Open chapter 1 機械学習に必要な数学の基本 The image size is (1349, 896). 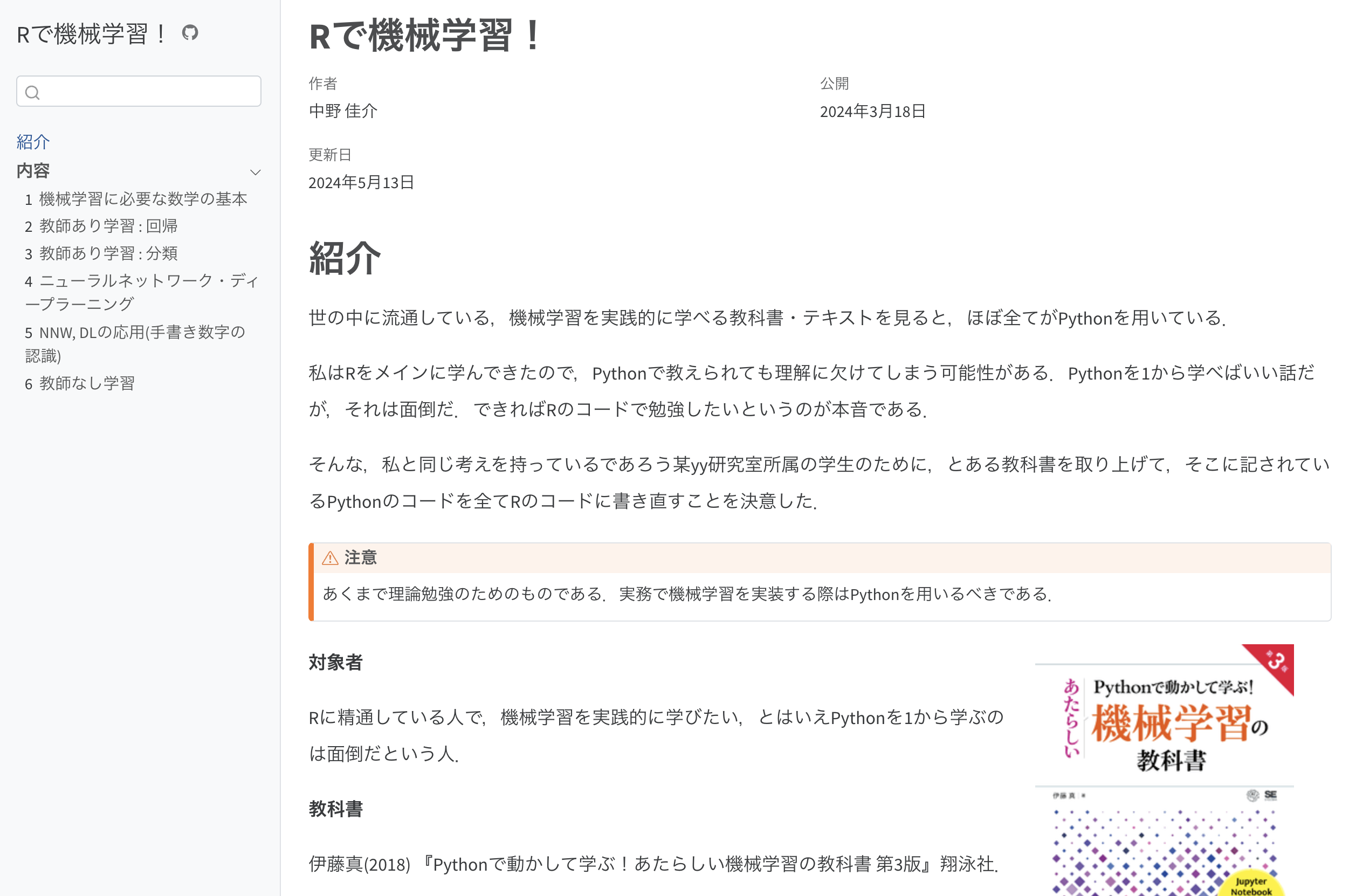(x=136, y=199)
